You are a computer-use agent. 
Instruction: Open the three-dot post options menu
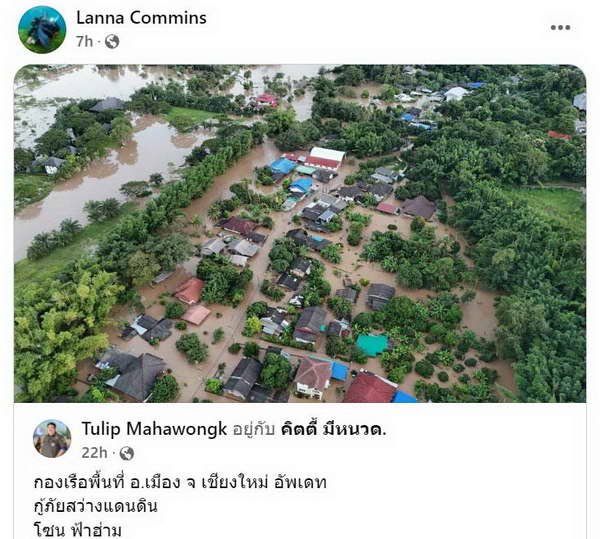[561, 28]
